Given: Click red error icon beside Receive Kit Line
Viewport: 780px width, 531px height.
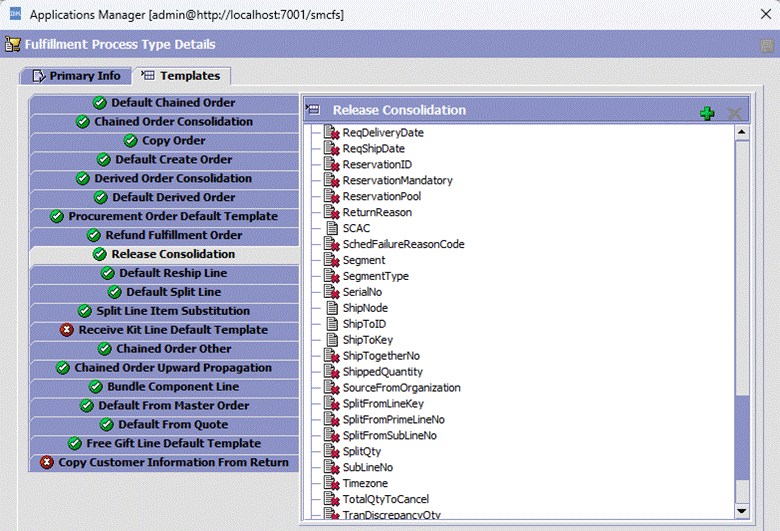Looking at the screenshot, I should click(x=67, y=330).
